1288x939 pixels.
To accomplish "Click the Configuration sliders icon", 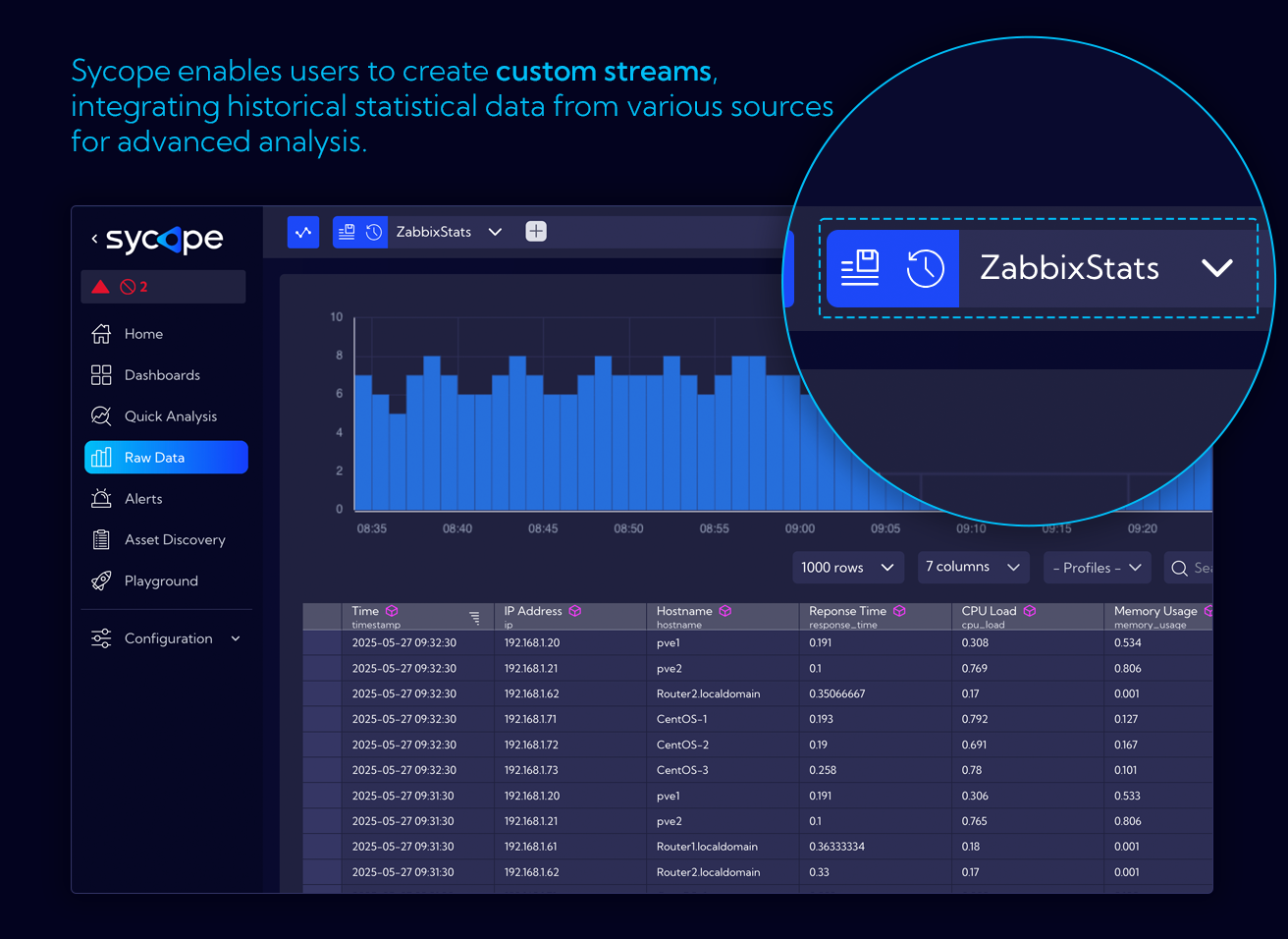I will pos(101,638).
